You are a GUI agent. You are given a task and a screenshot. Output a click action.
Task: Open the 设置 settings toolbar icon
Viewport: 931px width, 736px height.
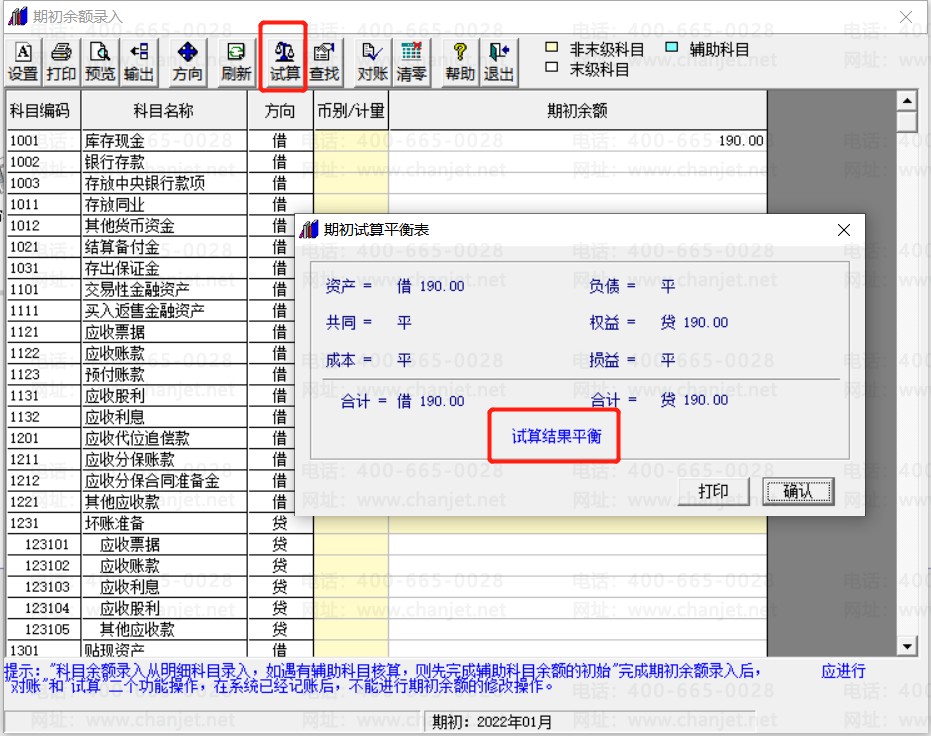coord(23,62)
